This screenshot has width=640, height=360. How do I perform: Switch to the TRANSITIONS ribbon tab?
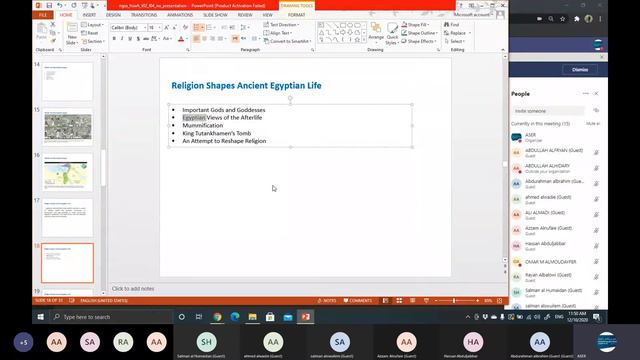coord(144,15)
